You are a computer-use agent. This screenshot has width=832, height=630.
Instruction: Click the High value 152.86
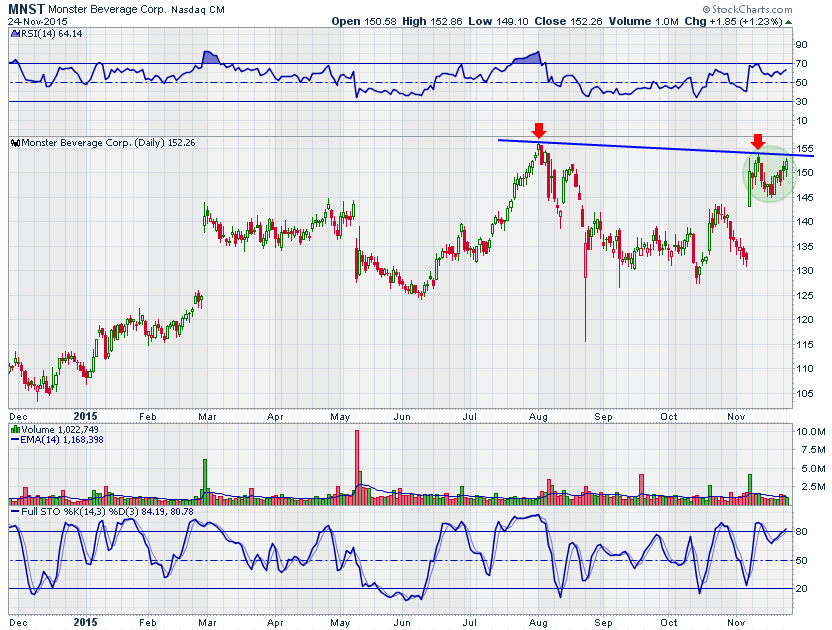(446, 22)
